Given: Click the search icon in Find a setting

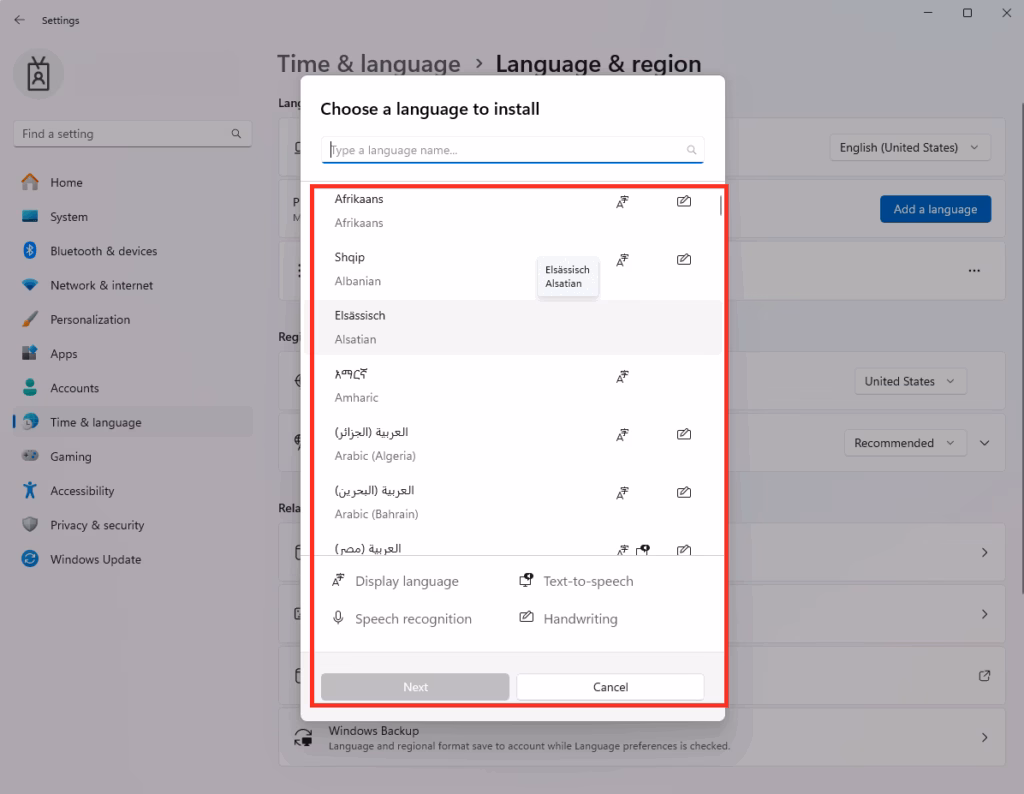Looking at the screenshot, I should click(236, 134).
